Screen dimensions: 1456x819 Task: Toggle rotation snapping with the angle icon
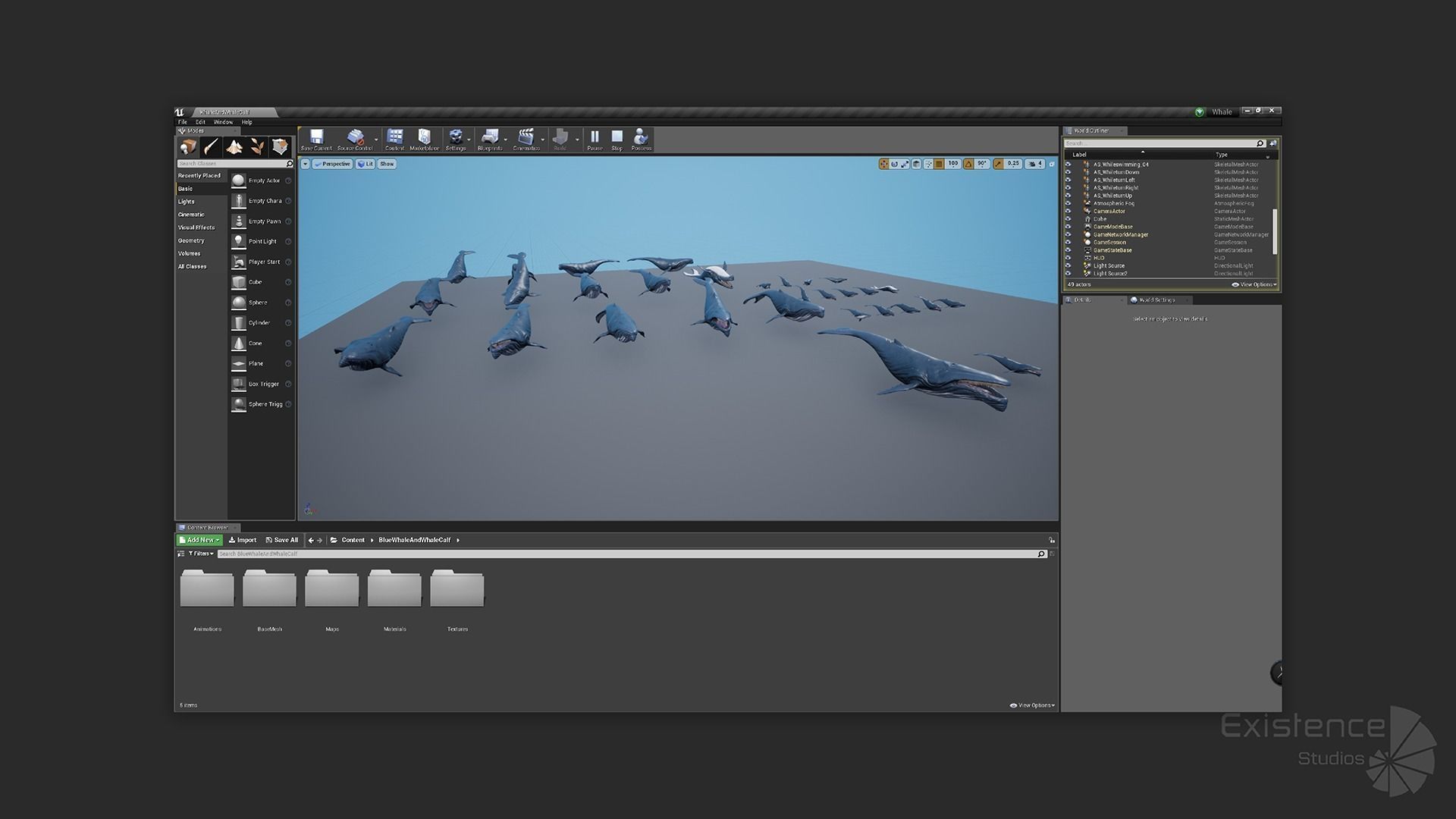(968, 164)
